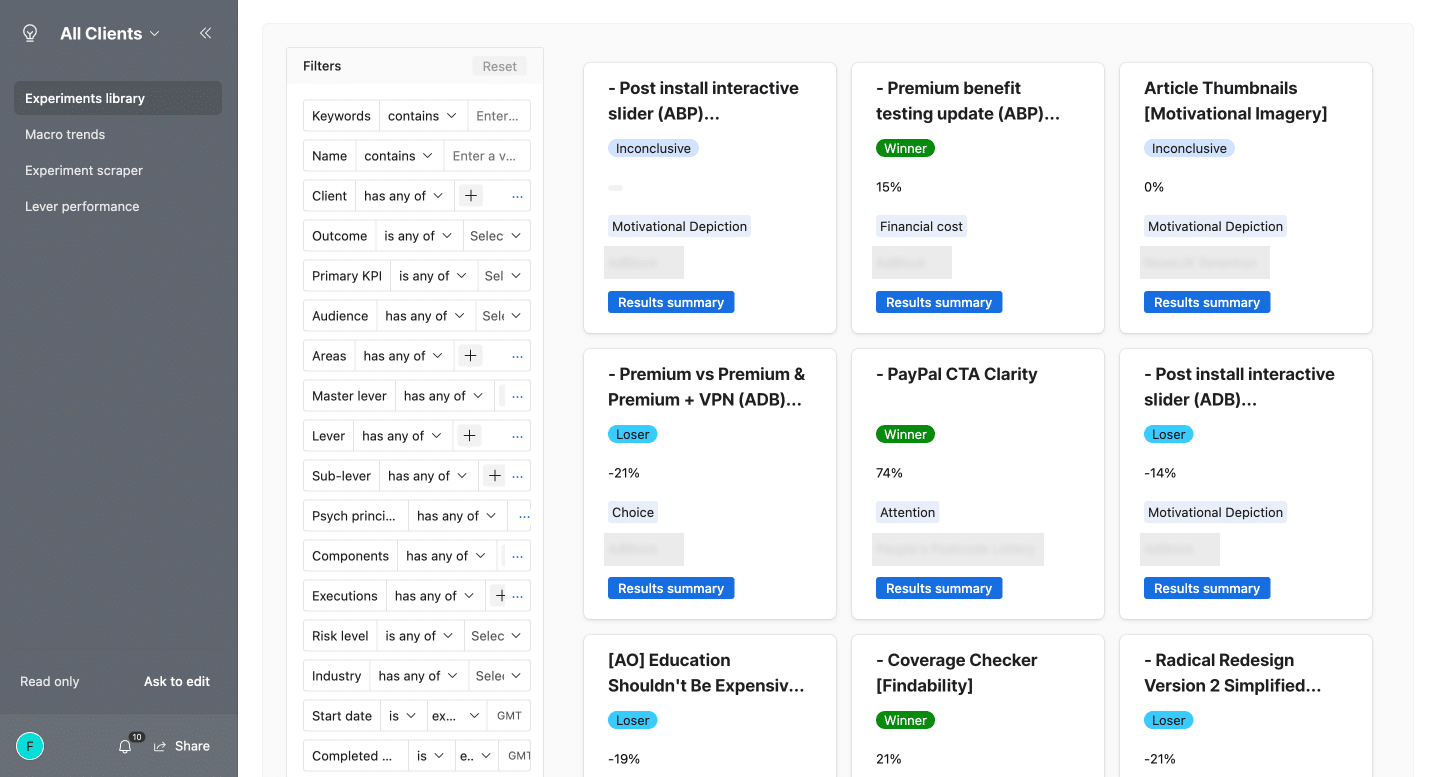Click the plus icon in Areas filter
The width and height of the screenshot is (1435, 777).
point(470,356)
